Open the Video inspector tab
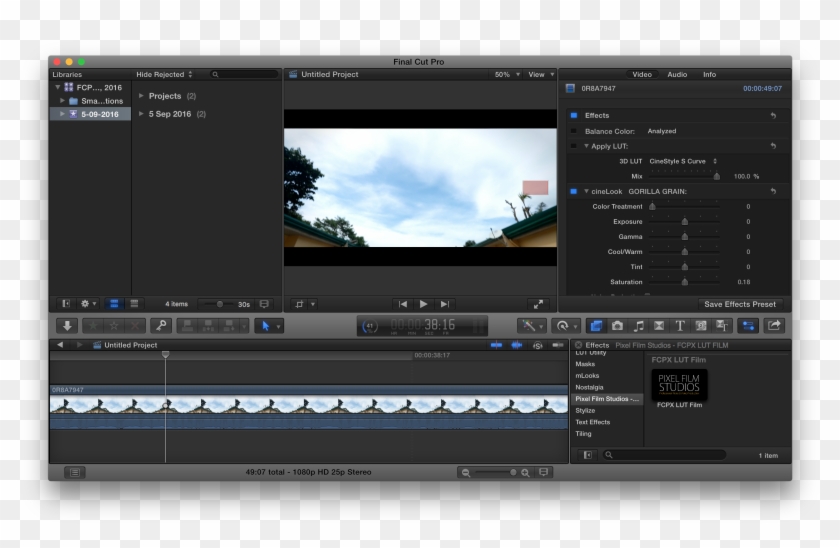This screenshot has width=840, height=548. pyautogui.click(x=642, y=74)
